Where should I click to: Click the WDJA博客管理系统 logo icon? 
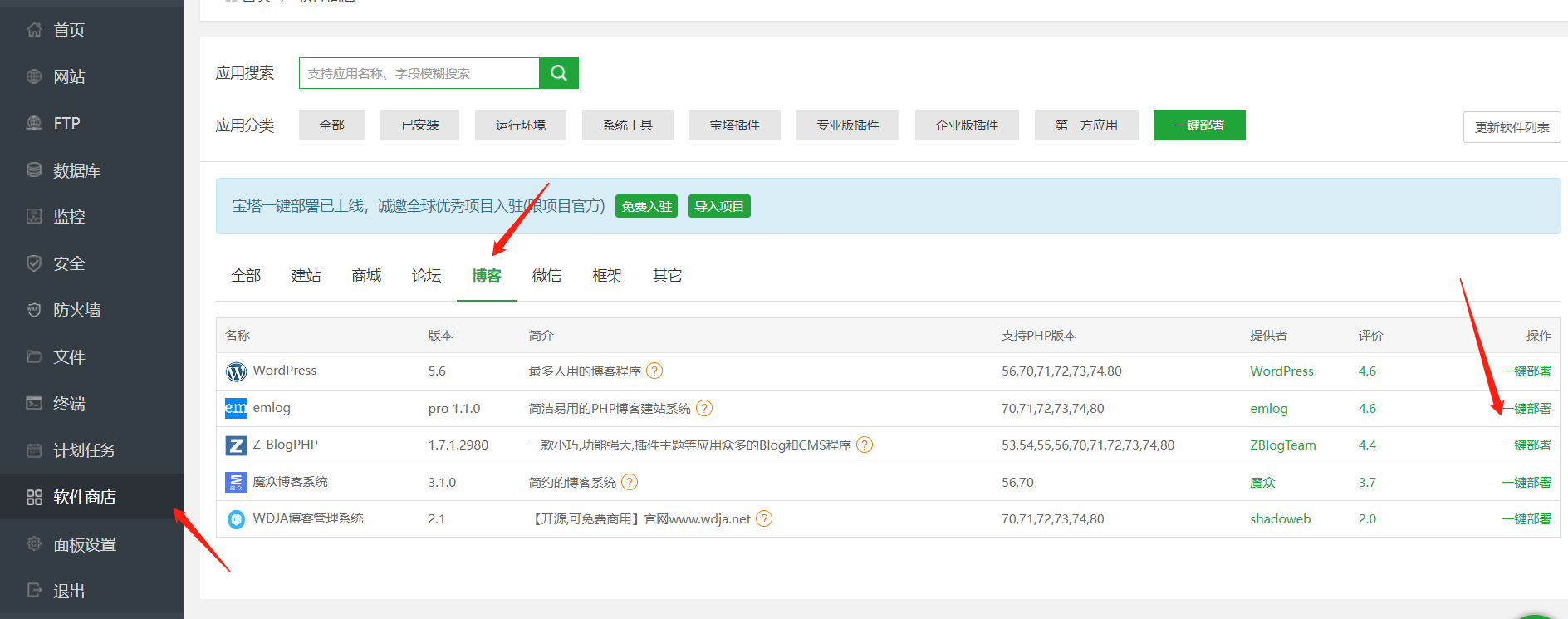tap(236, 519)
